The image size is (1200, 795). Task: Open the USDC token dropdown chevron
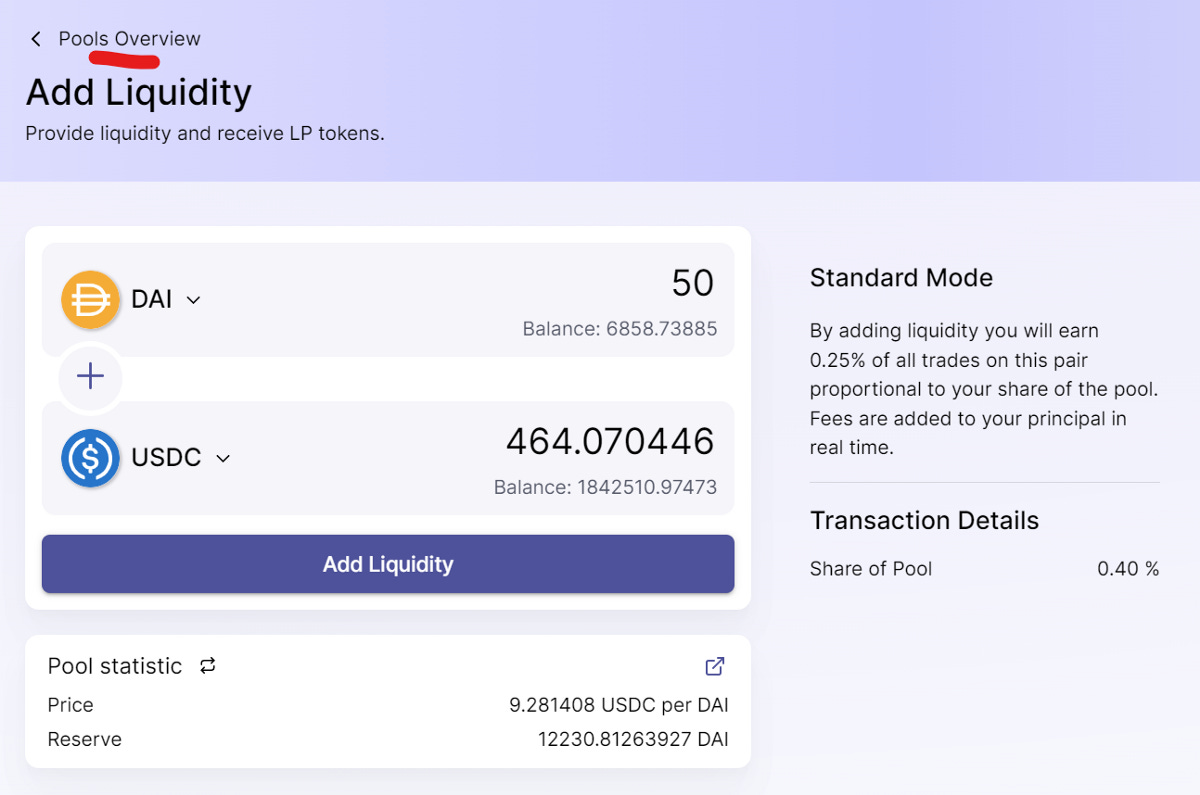click(x=223, y=458)
